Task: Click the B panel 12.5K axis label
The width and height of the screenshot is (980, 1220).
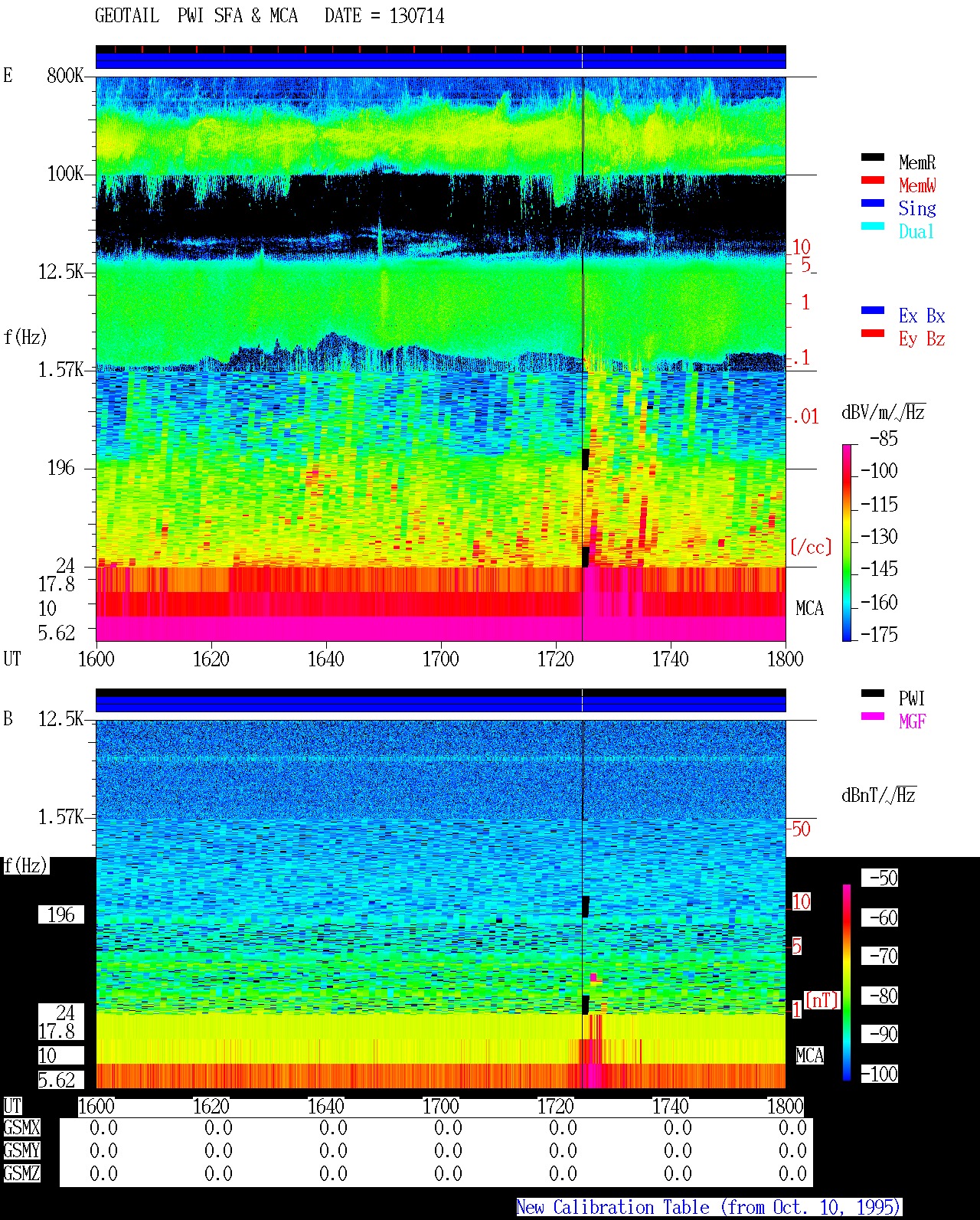Action: pyautogui.click(x=61, y=719)
